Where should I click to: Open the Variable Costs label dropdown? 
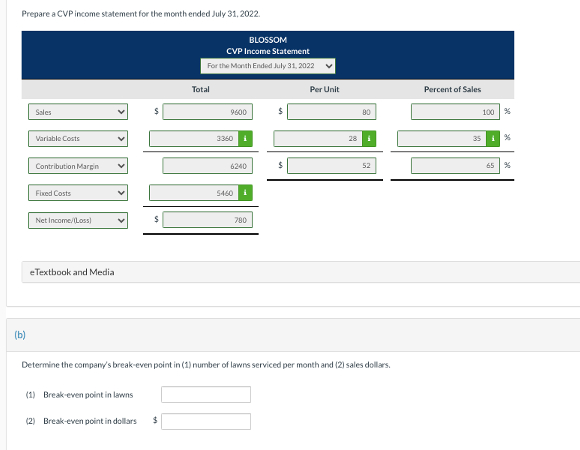[x=78, y=139]
